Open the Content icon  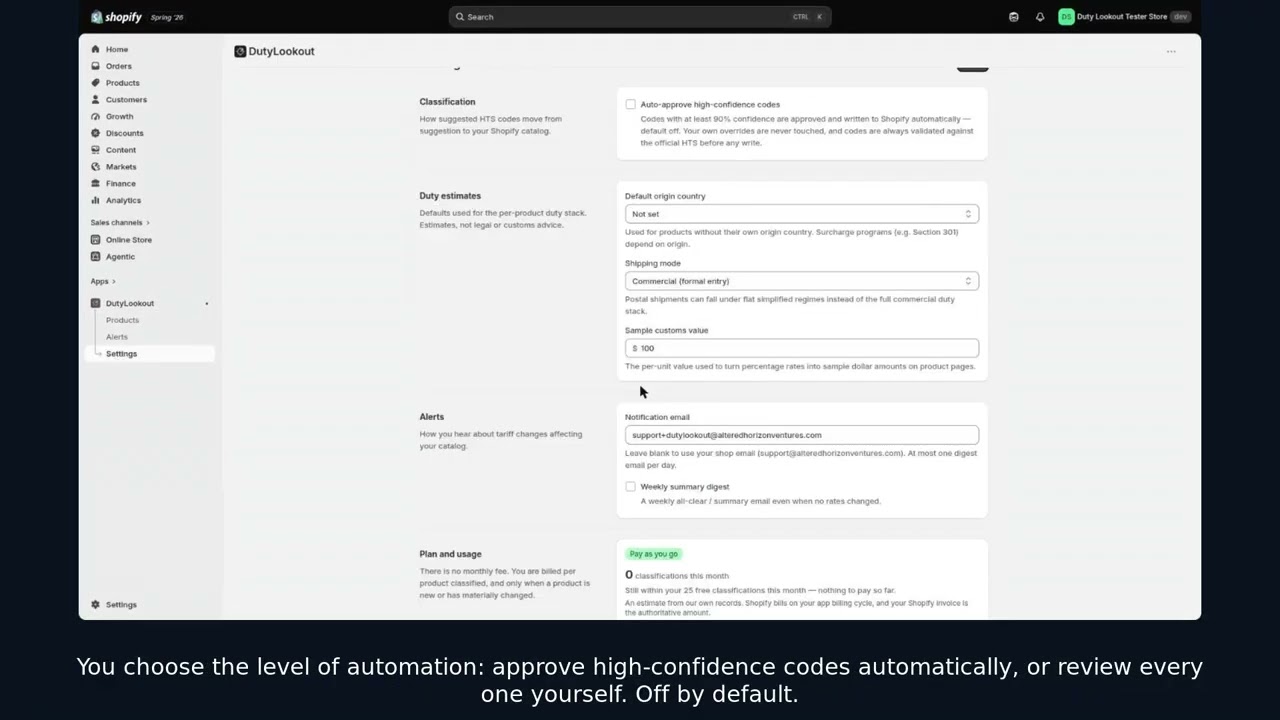pos(96,150)
